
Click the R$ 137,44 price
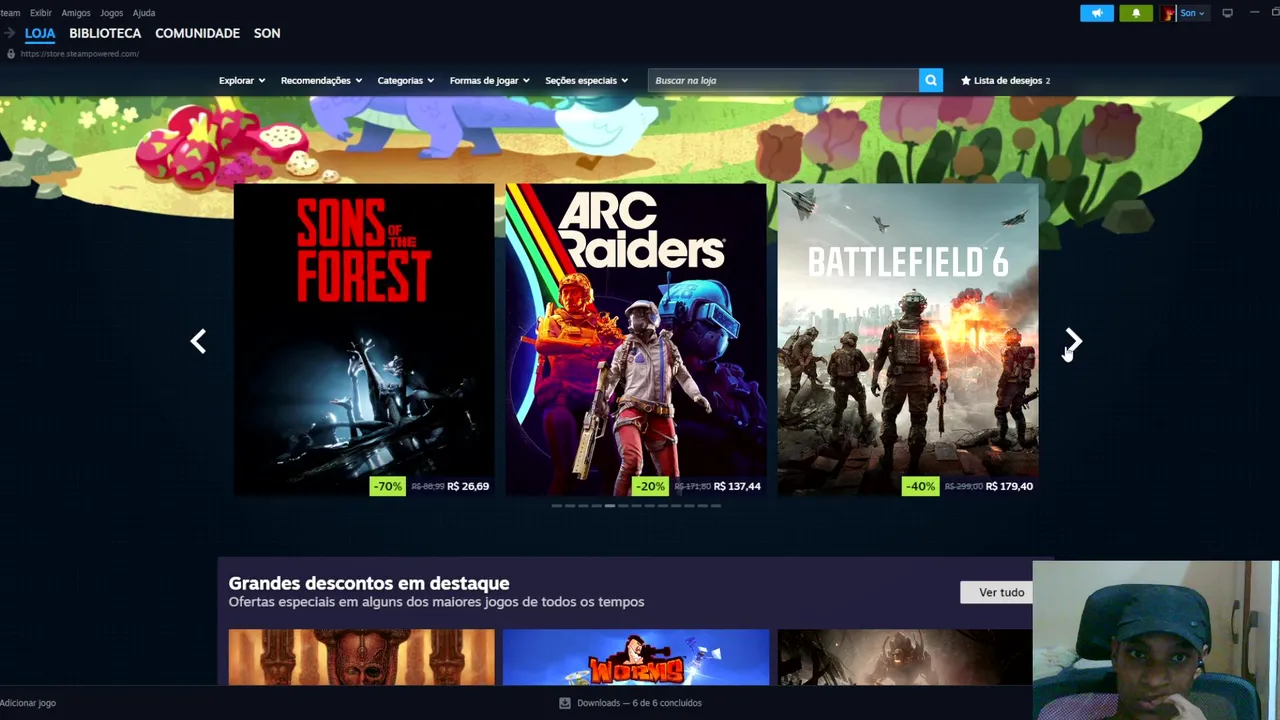click(737, 486)
